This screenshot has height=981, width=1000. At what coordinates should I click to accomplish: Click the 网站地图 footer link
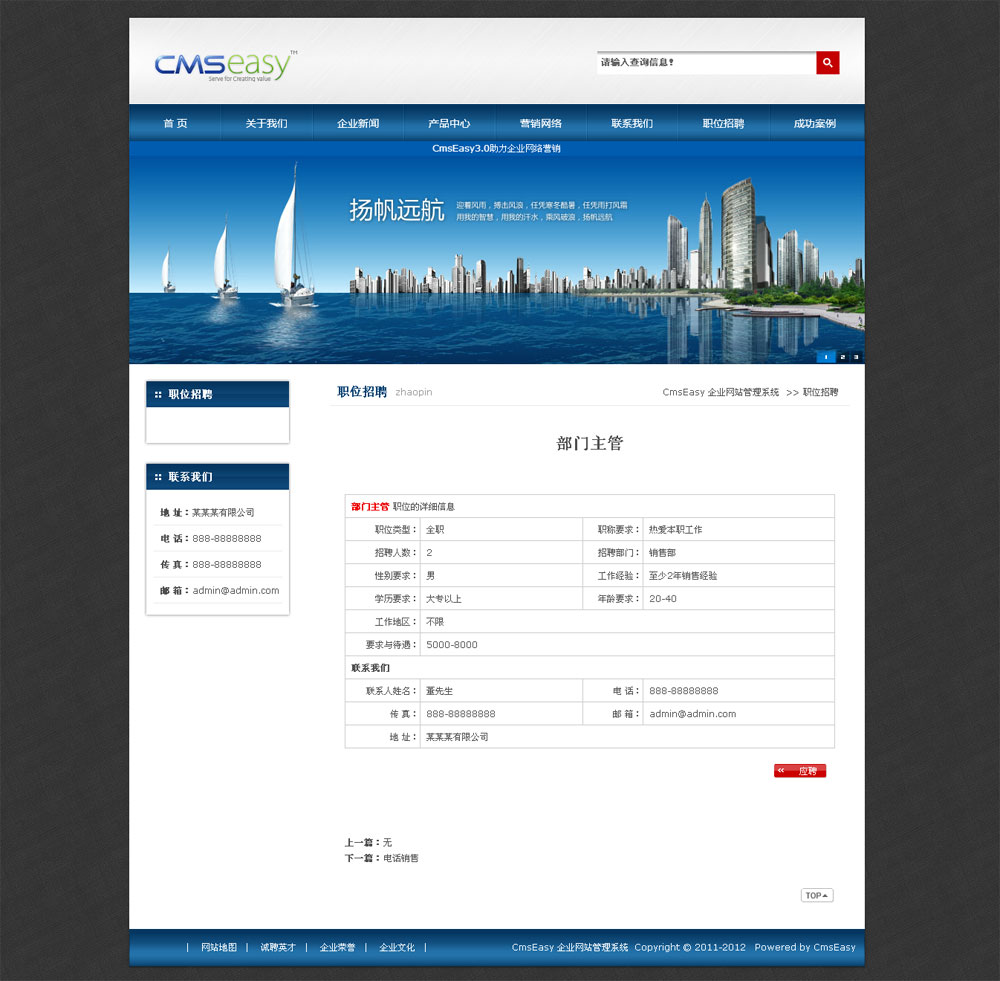click(219, 947)
